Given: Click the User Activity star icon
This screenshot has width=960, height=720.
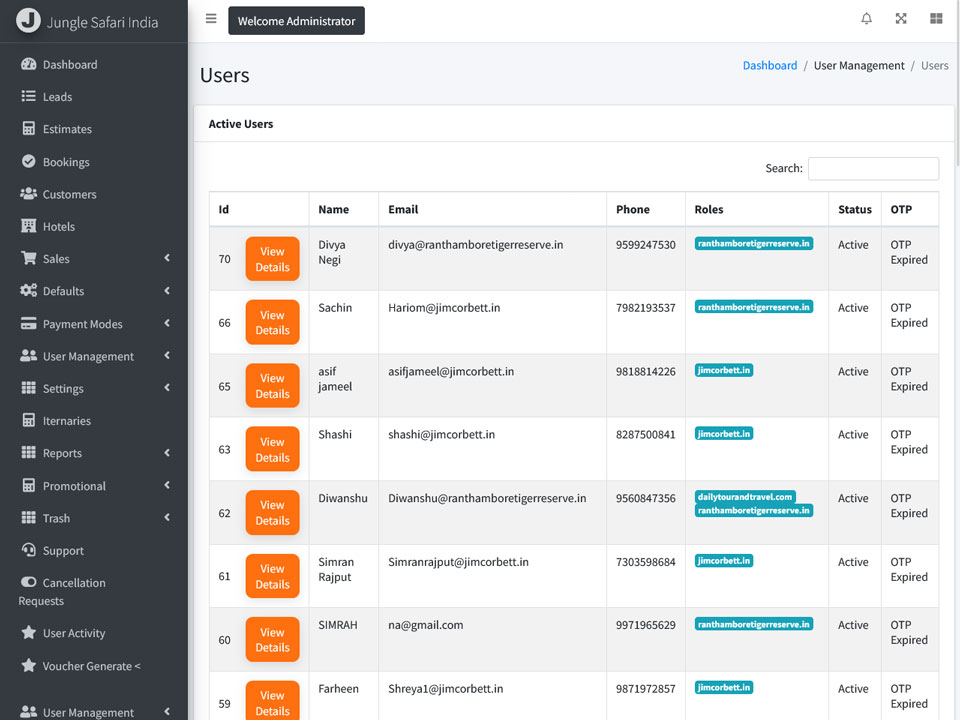Looking at the screenshot, I should click(x=28, y=632).
